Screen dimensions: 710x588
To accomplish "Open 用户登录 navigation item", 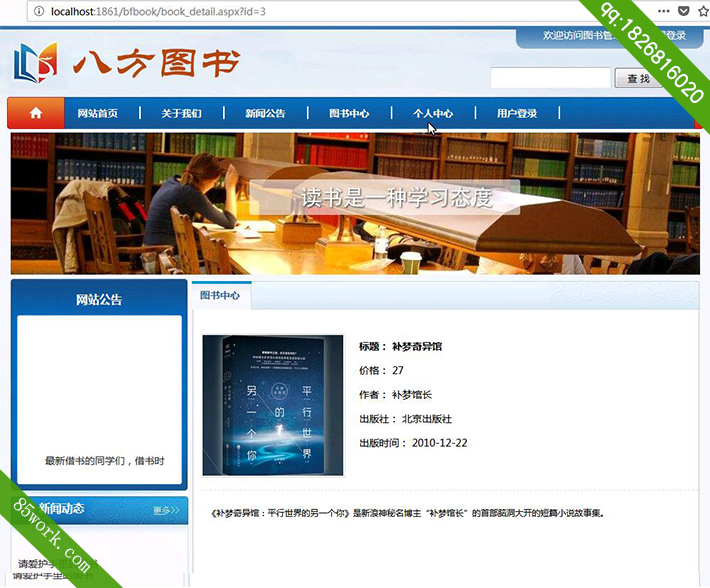I will [517, 113].
